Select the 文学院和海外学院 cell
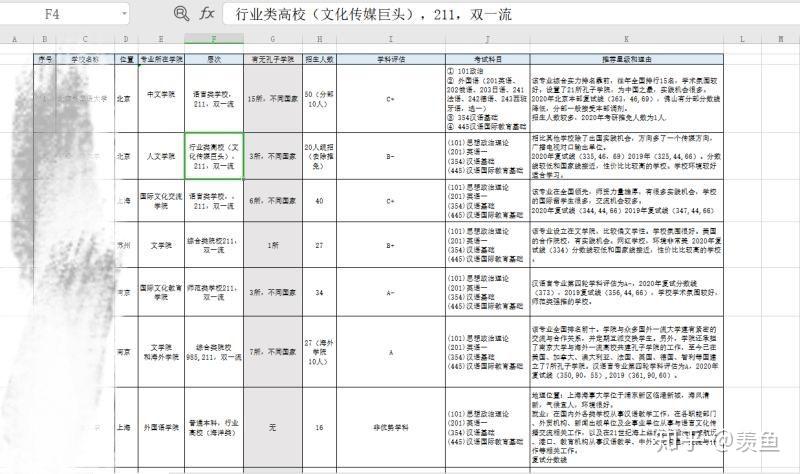The image size is (800, 474). 161,352
